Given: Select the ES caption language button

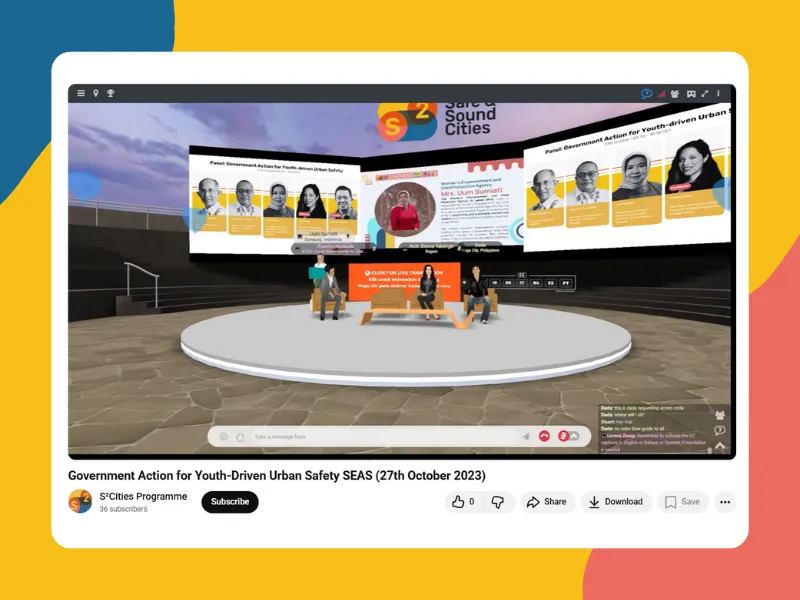Looking at the screenshot, I should coord(551,283).
